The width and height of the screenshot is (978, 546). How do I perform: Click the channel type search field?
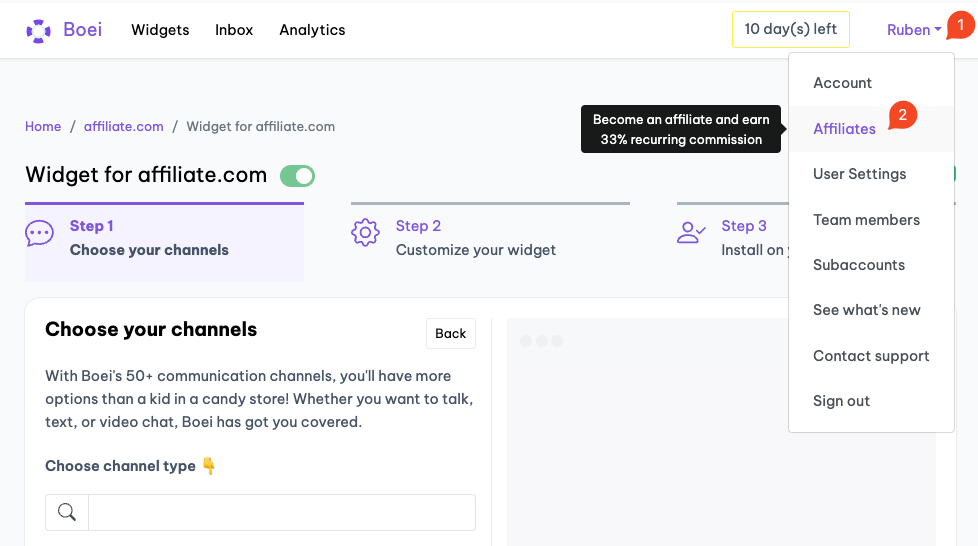(281, 512)
